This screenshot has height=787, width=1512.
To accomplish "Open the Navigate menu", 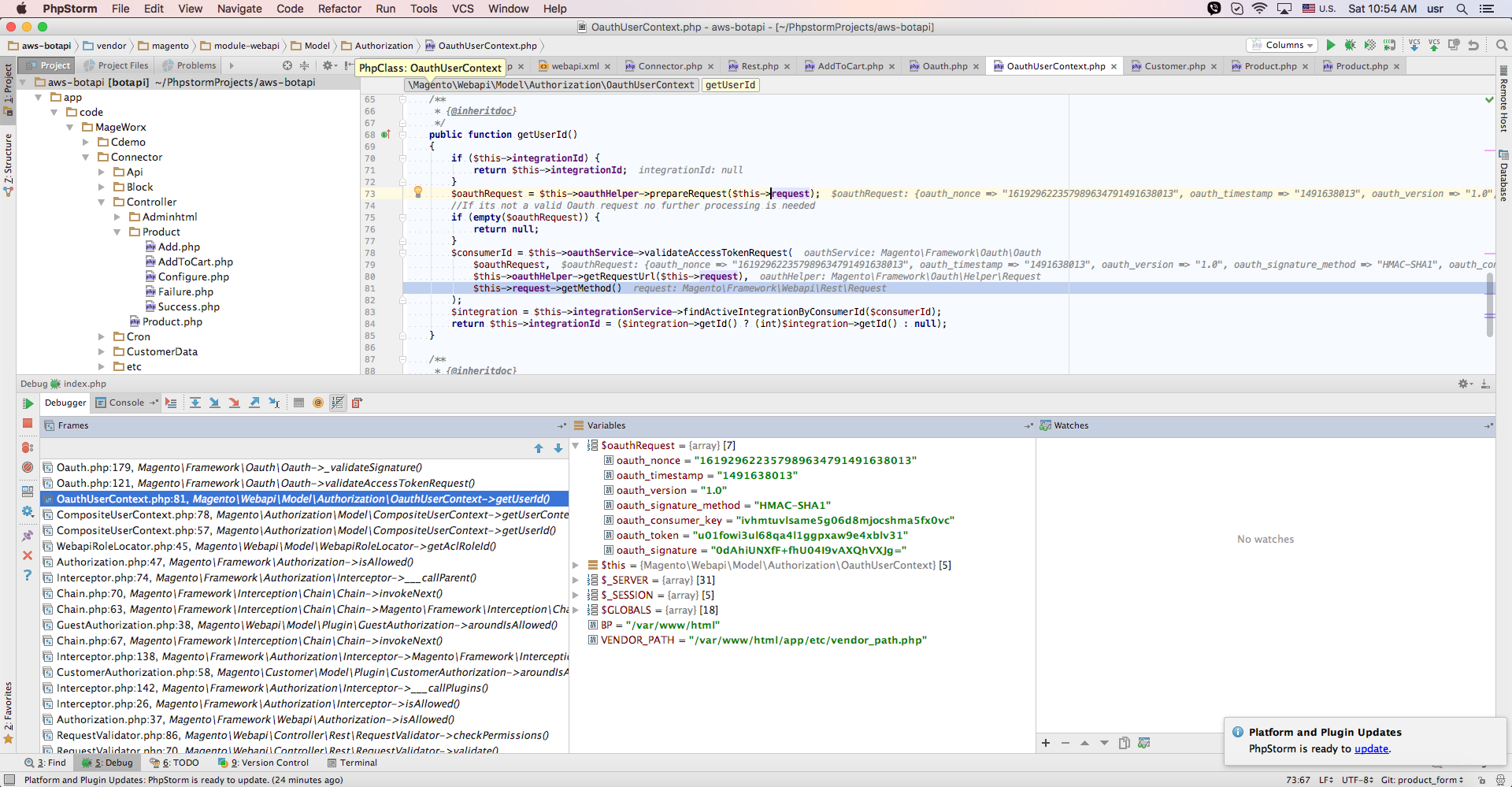I will (x=239, y=9).
